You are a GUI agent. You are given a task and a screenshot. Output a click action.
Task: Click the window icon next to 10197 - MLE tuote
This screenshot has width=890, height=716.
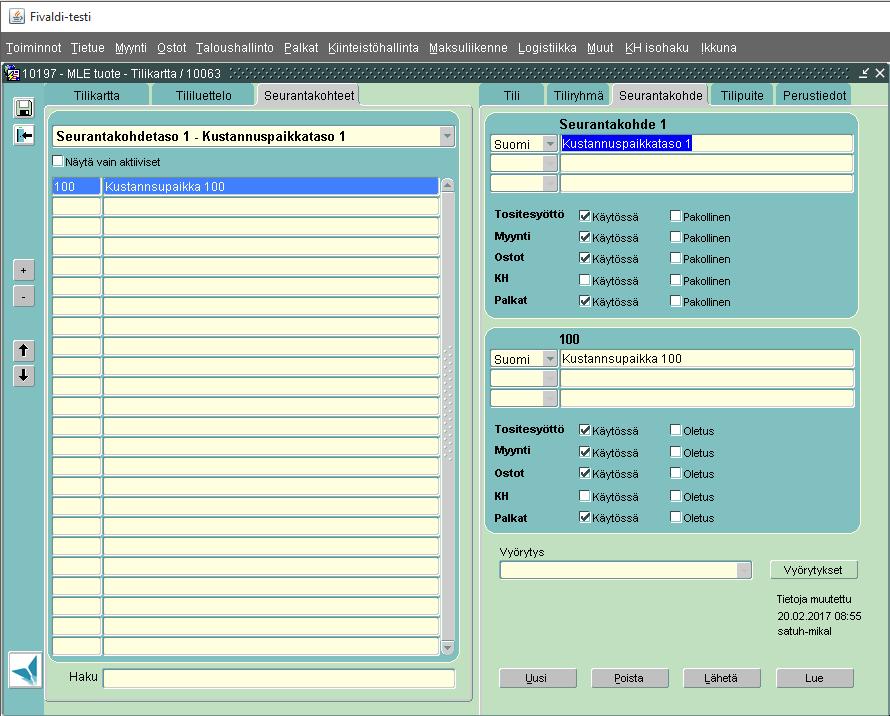tap(12, 73)
